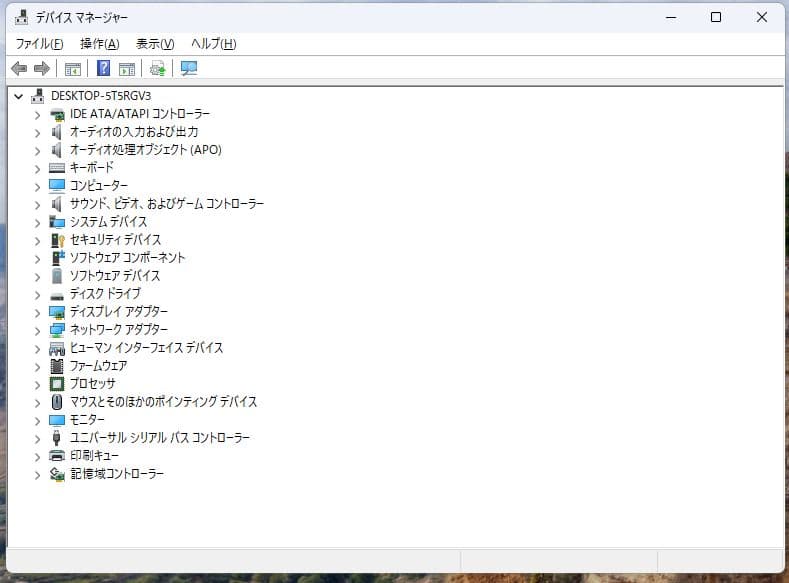Select the システム デバイス label
The image size is (789, 583).
[x=108, y=222]
